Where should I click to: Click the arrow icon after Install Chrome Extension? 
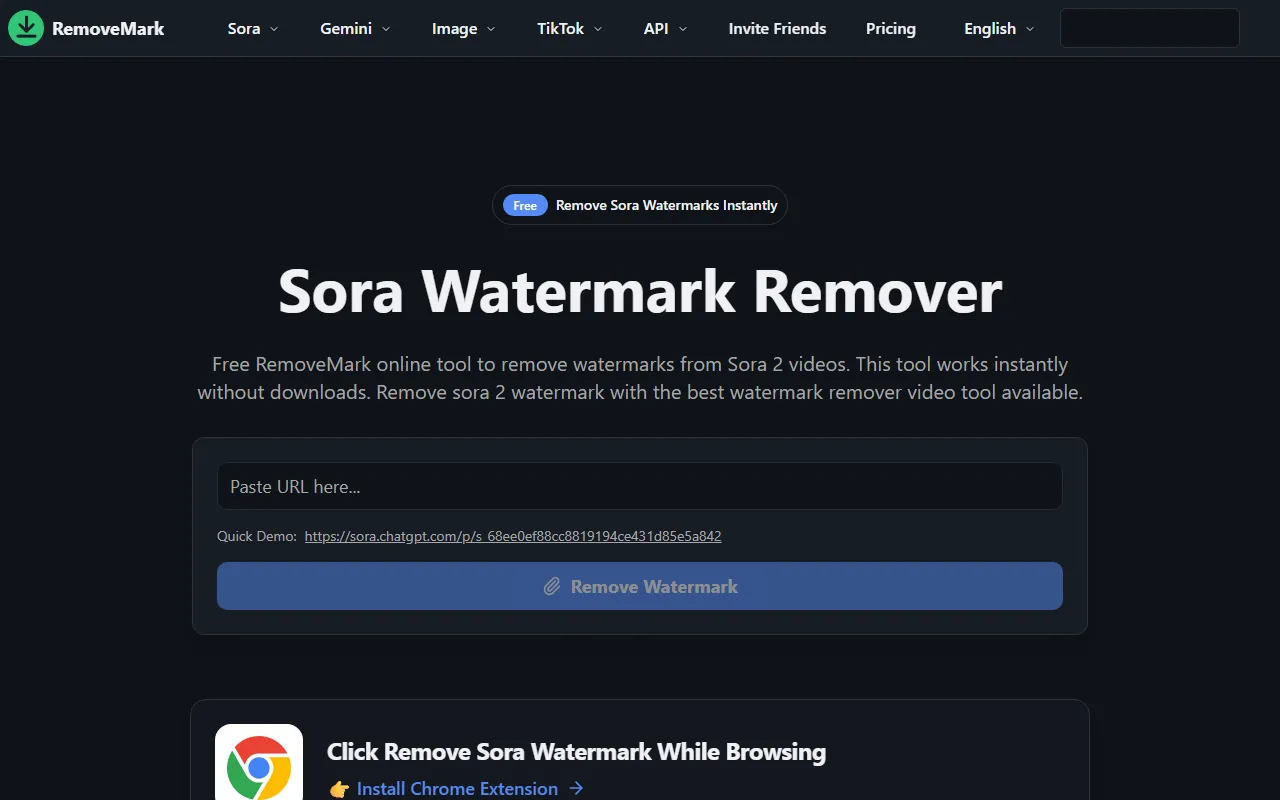576,789
